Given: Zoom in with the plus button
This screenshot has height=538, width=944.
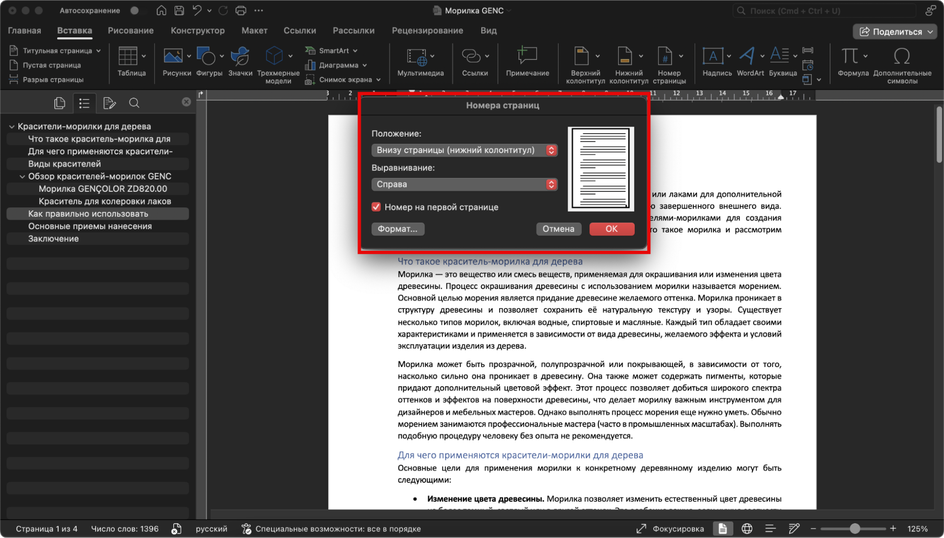Looking at the screenshot, I should tap(893, 528).
